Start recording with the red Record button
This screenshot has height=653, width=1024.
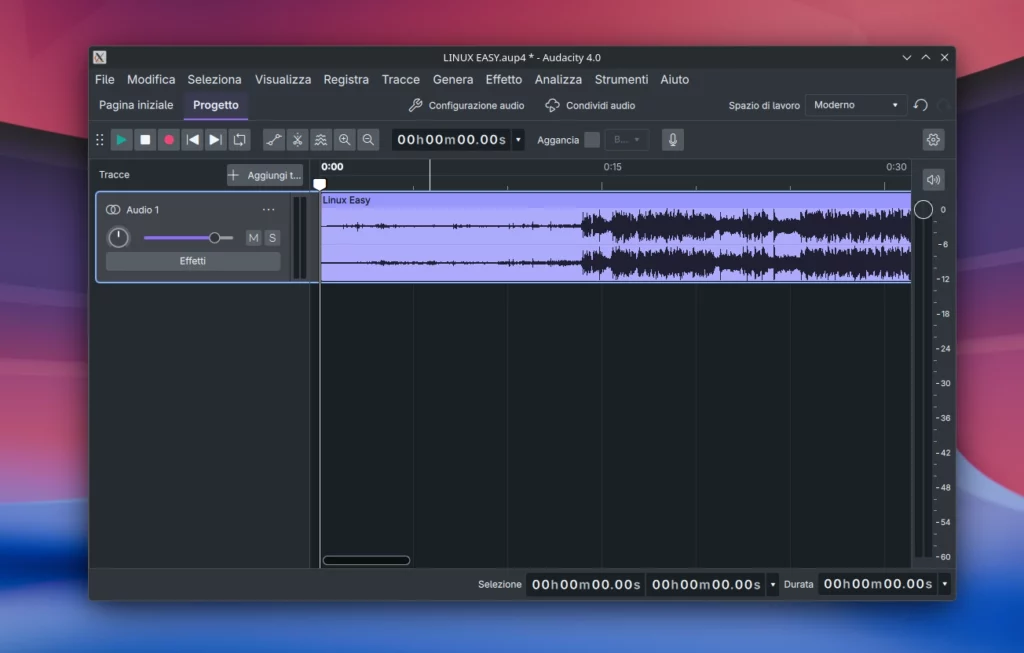click(x=168, y=140)
